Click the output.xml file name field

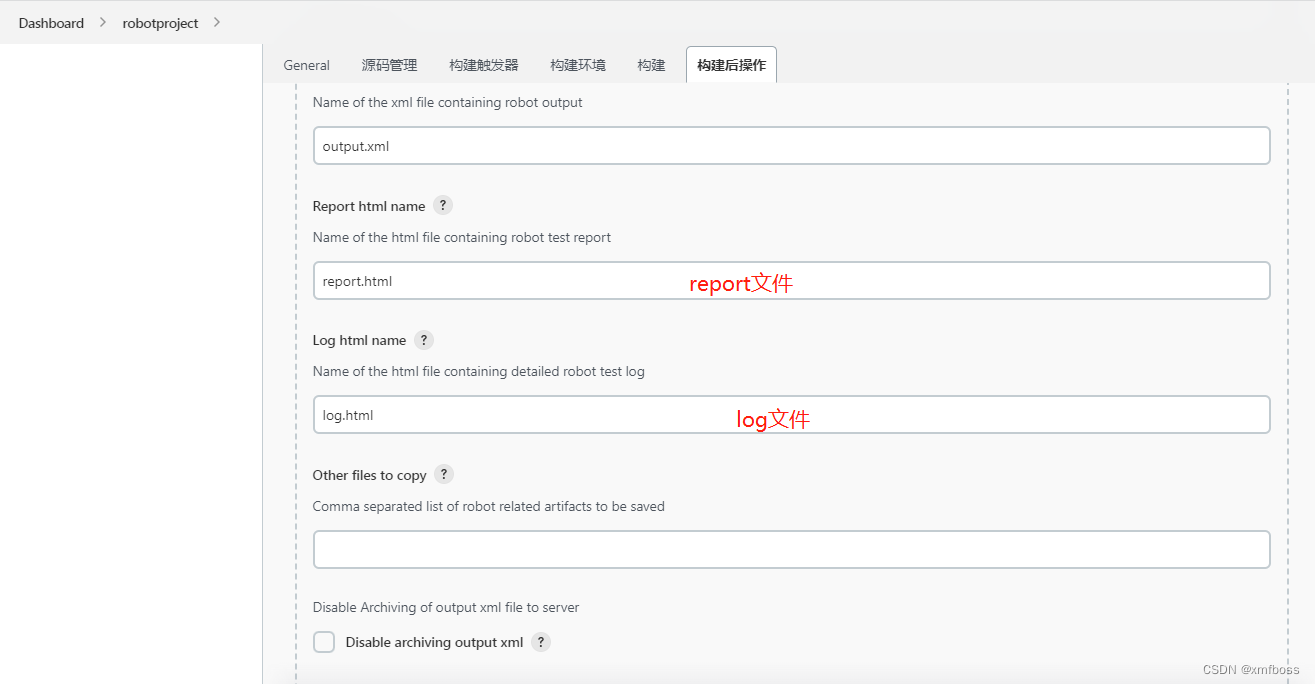pyautogui.click(x=790, y=146)
